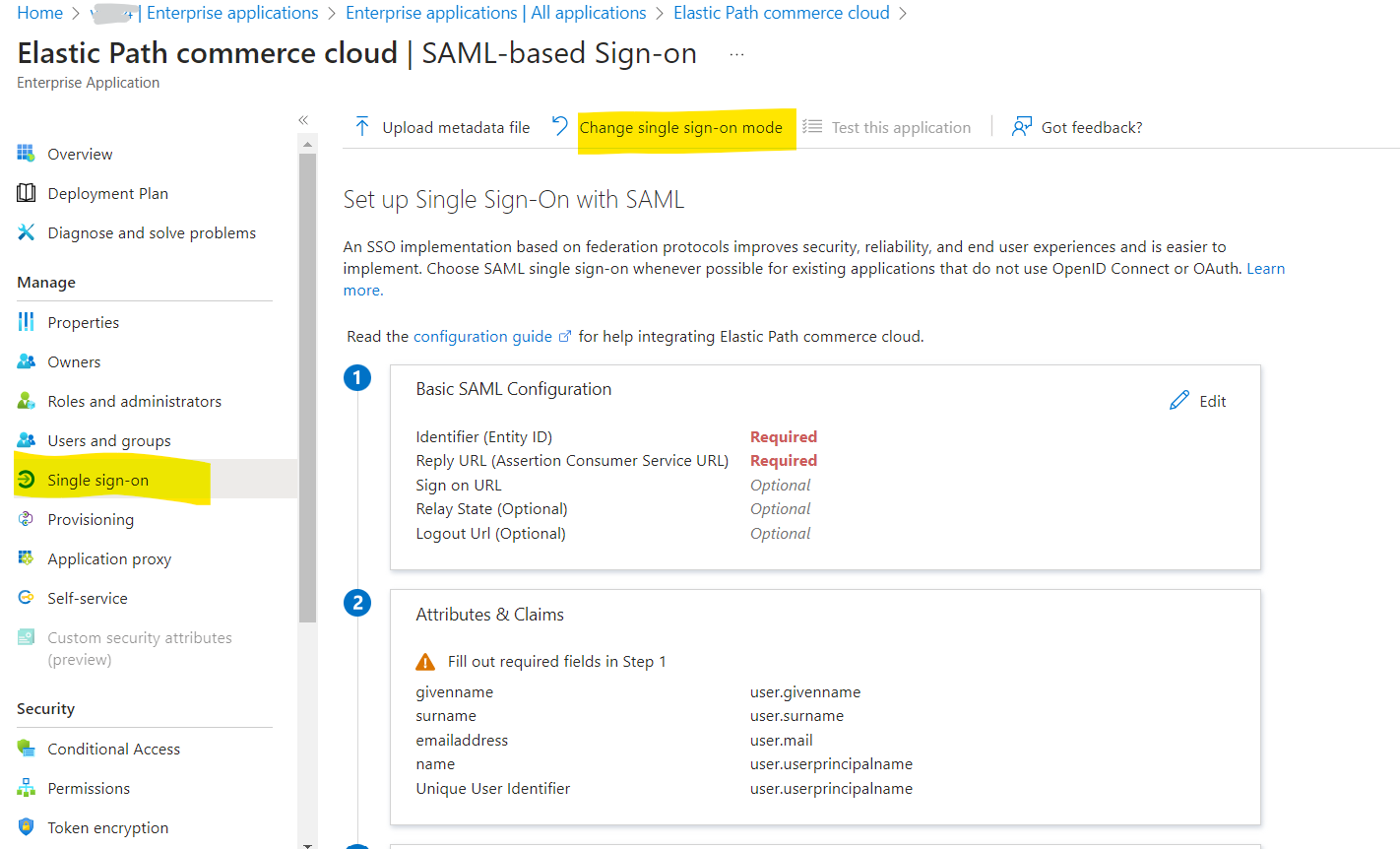This screenshot has width=1400, height=849.
Task: Select Single sign-on menu item
Action: [97, 480]
